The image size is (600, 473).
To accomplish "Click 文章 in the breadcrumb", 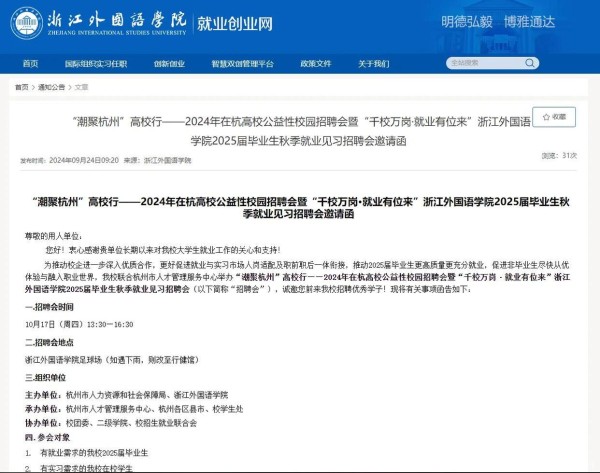I will tap(81, 87).
